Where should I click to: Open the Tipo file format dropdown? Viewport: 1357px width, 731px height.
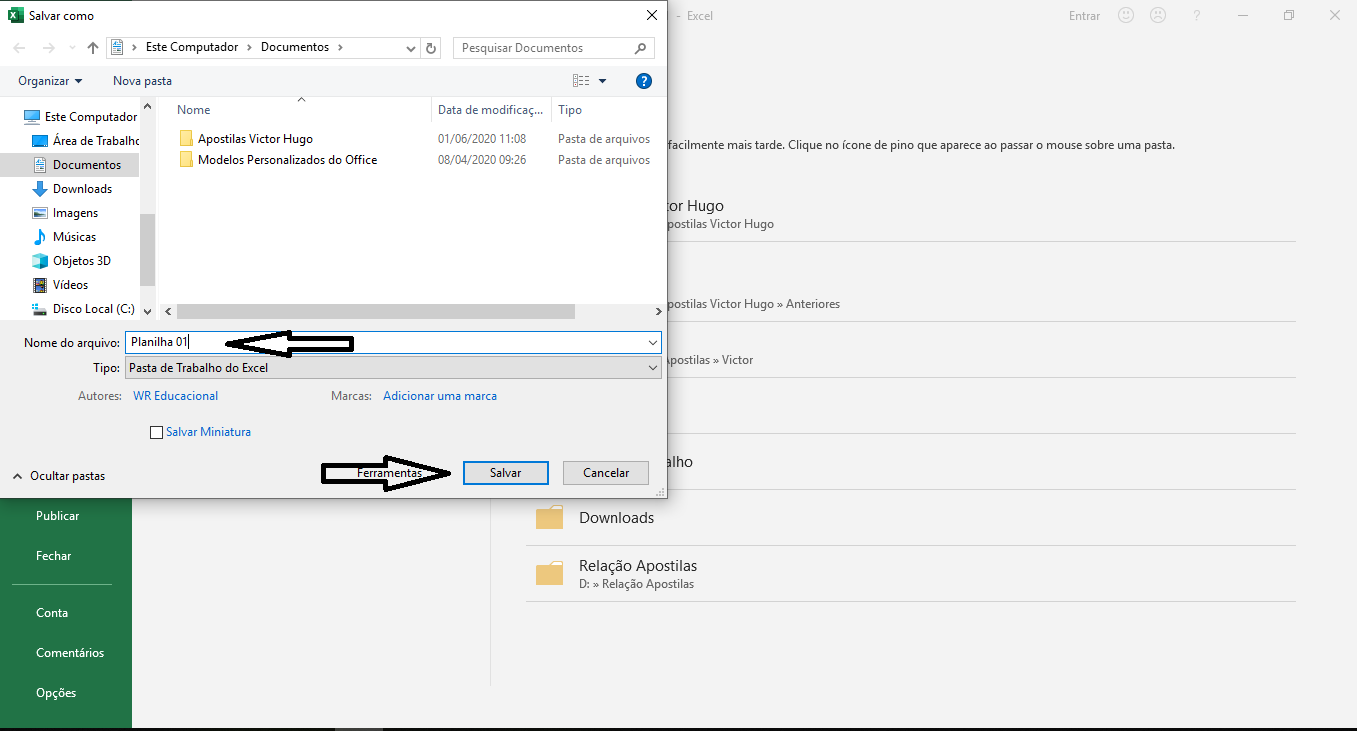point(393,368)
